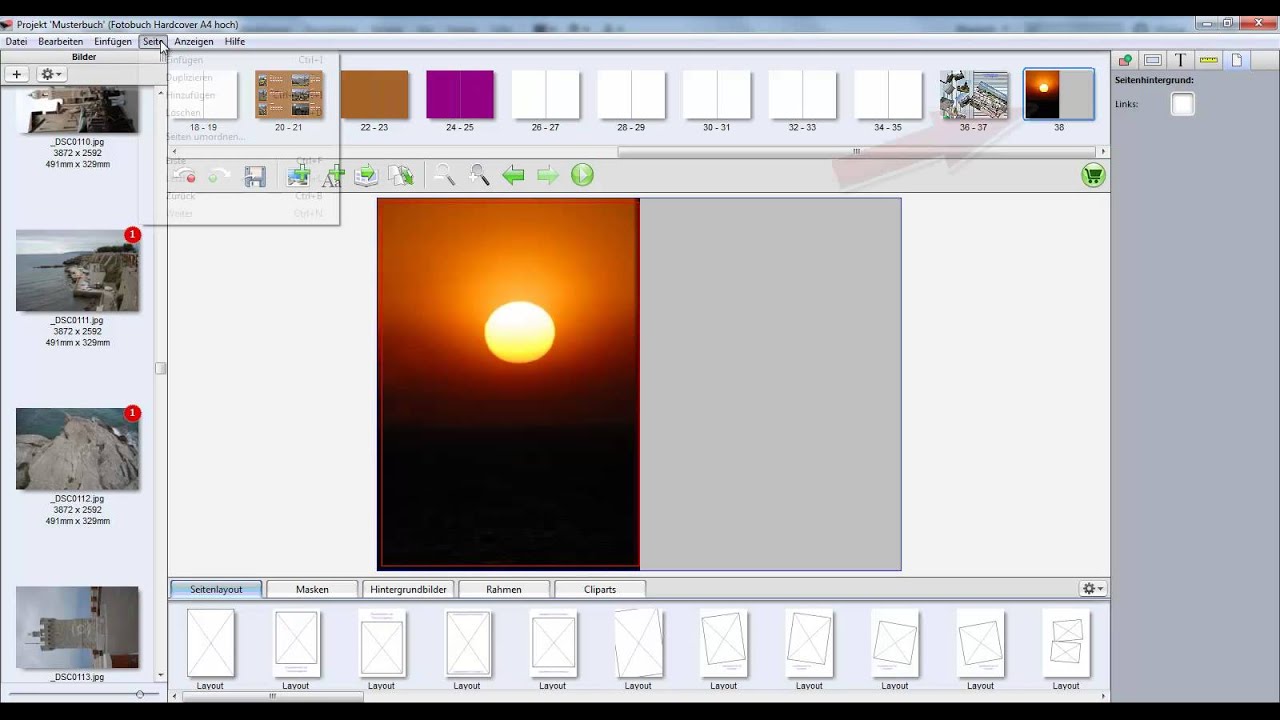Open the gear dropdown beside Cliparts tab
The image size is (1280, 720).
tap(1093, 589)
